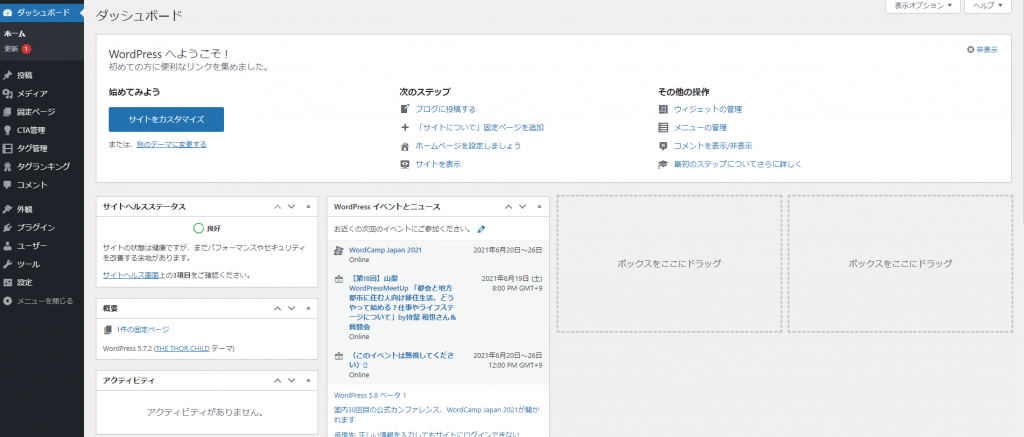The height and width of the screenshot is (437, 1024).
Task: Click the dashboard gauge icon in sidebar
Action: point(8,12)
